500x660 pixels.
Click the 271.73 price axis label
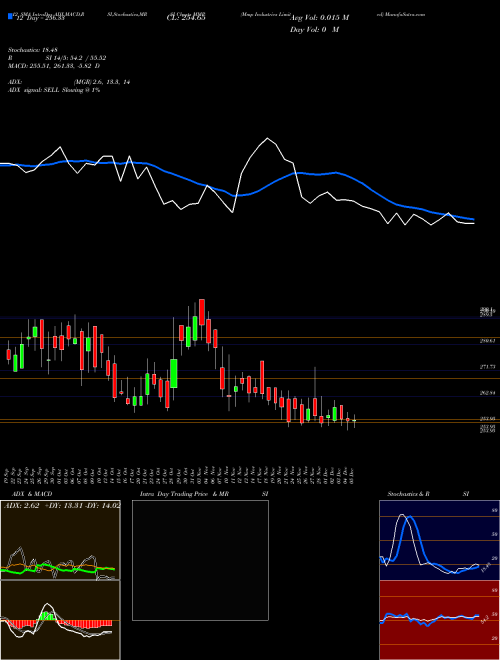(x=487, y=367)
